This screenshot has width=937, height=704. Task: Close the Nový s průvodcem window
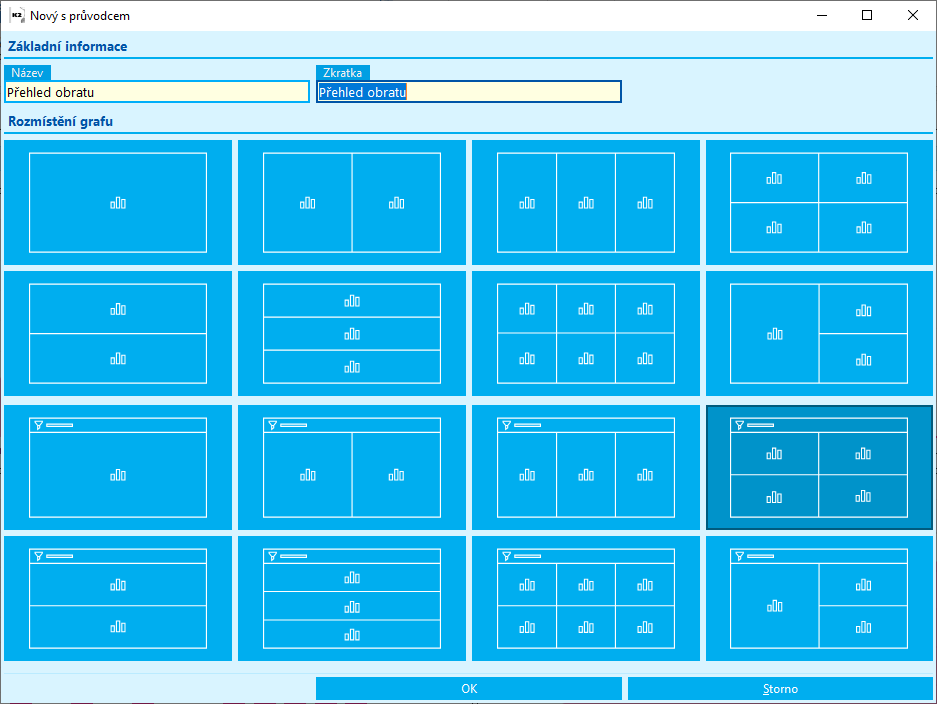pyautogui.click(x=912, y=16)
